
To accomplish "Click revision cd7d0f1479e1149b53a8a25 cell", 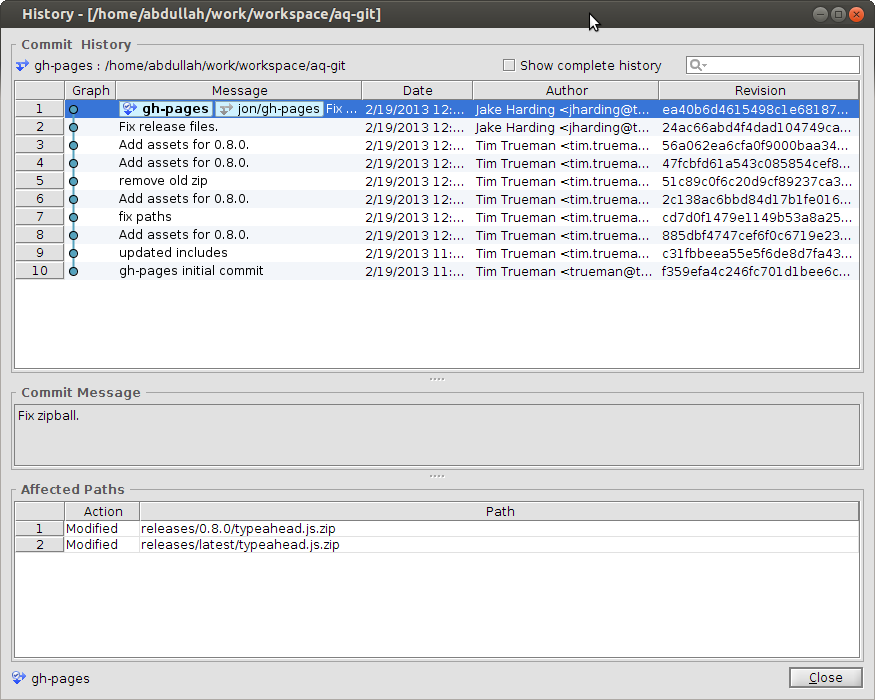I will tap(757, 218).
